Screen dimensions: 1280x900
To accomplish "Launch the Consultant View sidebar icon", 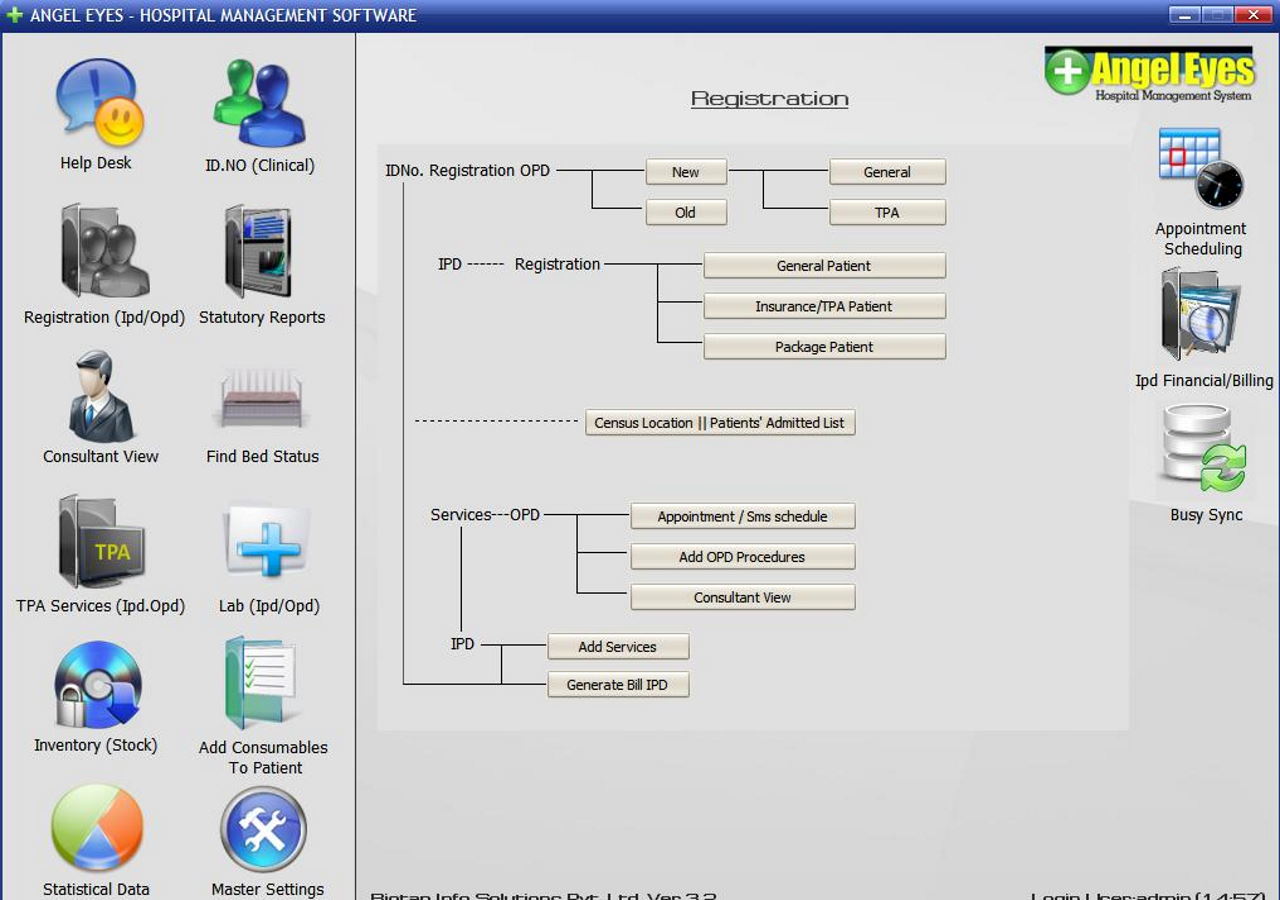I will (x=101, y=396).
